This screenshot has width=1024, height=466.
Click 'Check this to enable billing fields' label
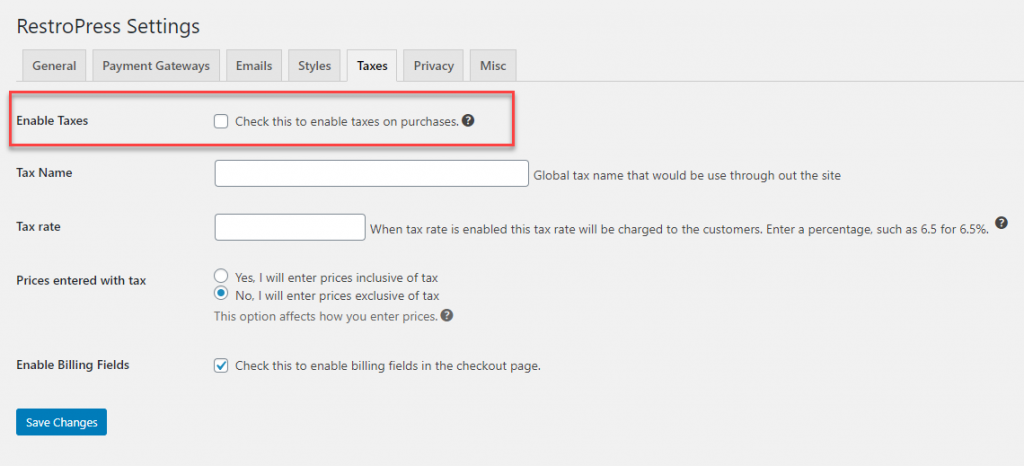[388, 366]
